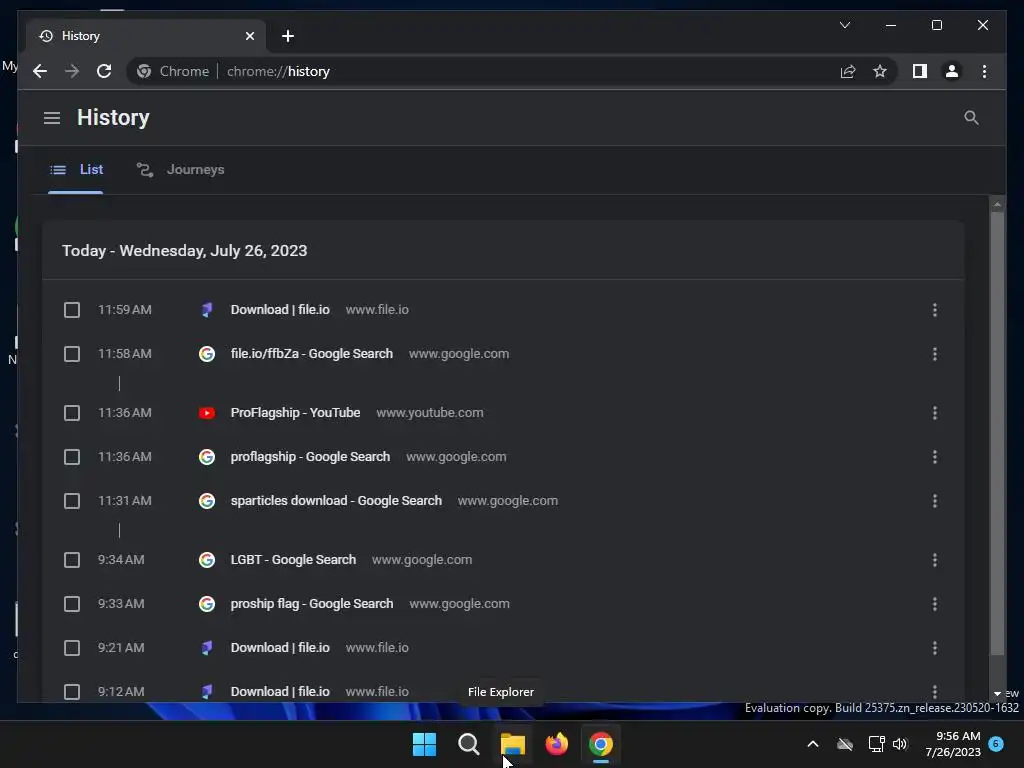The height and width of the screenshot is (768, 1024).
Task: Click the Google favicon beside LGBT search
Action: 206,560
